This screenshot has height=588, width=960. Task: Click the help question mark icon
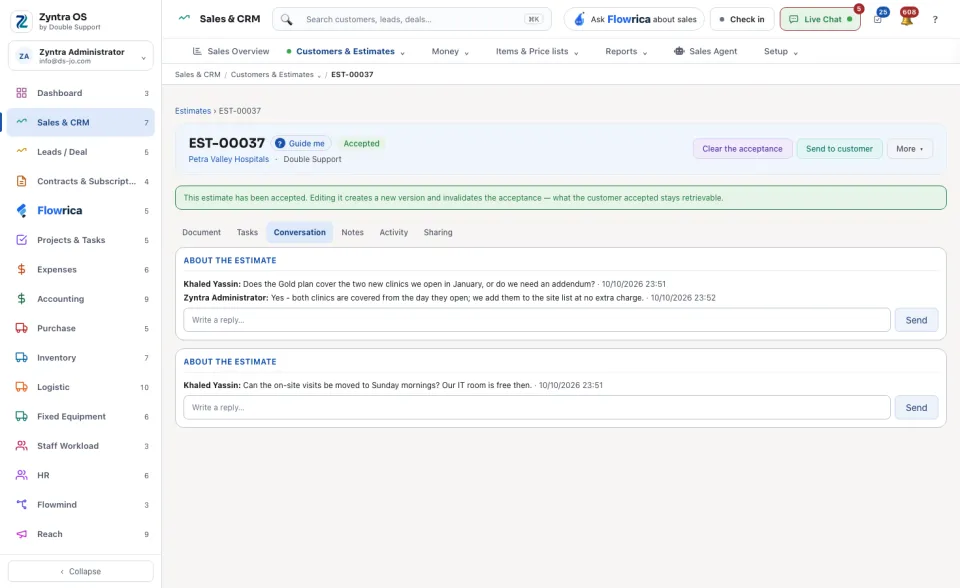coord(935,20)
